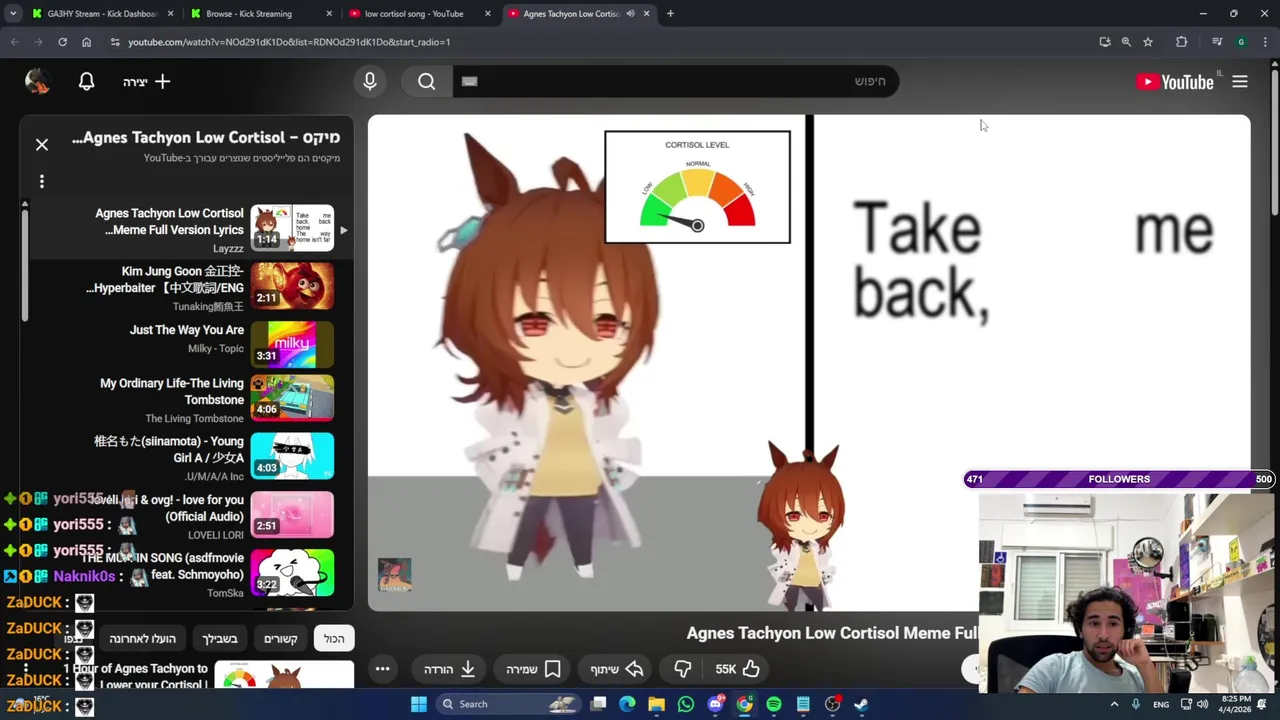Image resolution: width=1280 pixels, height=720 pixels.
Task: Click the Windows taskbar Search box
Action: pyautogui.click(x=510, y=704)
